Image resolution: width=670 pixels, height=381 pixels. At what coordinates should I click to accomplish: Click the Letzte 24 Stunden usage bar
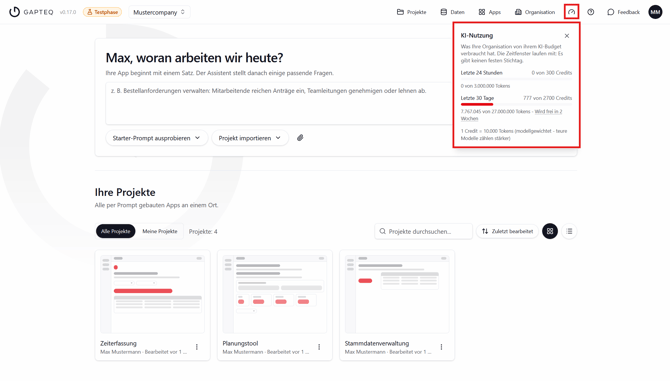point(516,79)
